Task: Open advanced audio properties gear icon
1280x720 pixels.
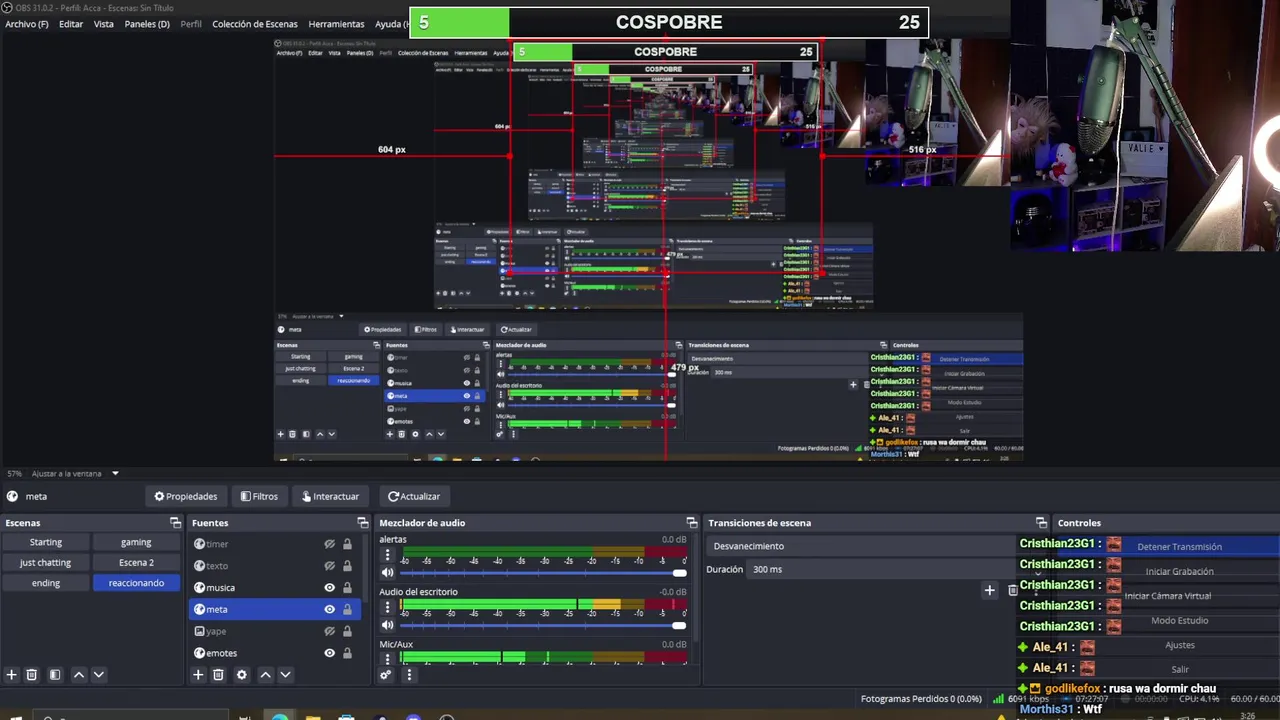Action: pos(385,675)
